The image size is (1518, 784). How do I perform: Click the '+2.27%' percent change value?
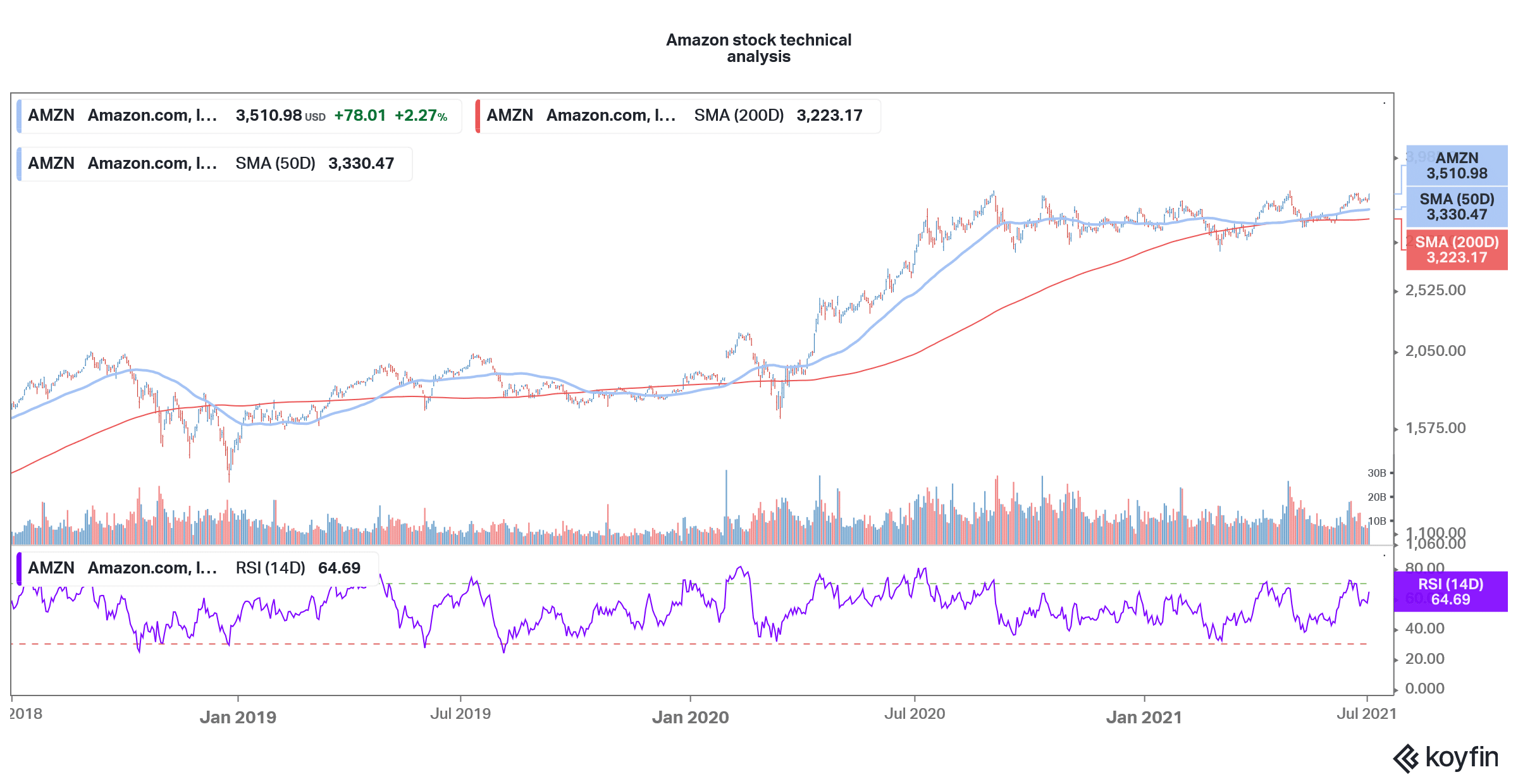(x=421, y=116)
